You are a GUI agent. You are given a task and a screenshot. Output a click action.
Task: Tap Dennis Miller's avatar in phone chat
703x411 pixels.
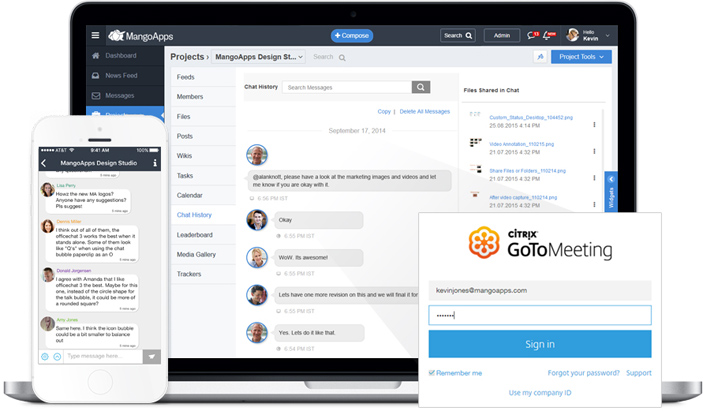coord(48,226)
